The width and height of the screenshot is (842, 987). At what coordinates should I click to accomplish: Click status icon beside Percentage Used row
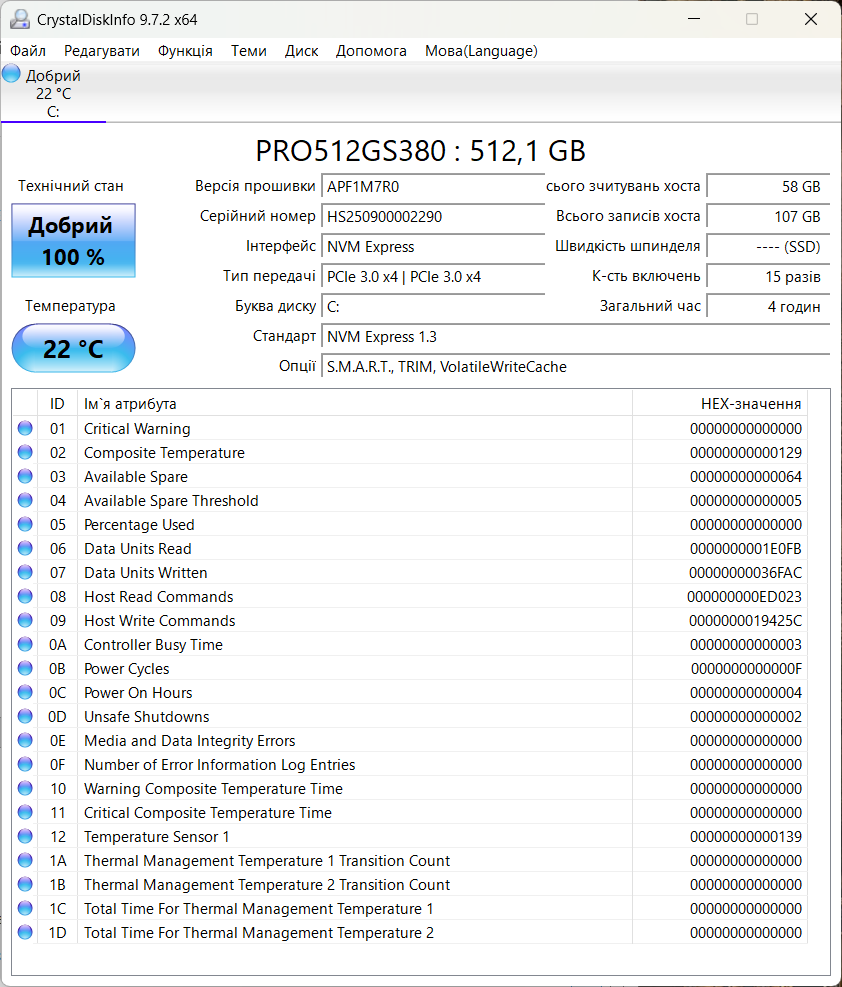point(25,525)
